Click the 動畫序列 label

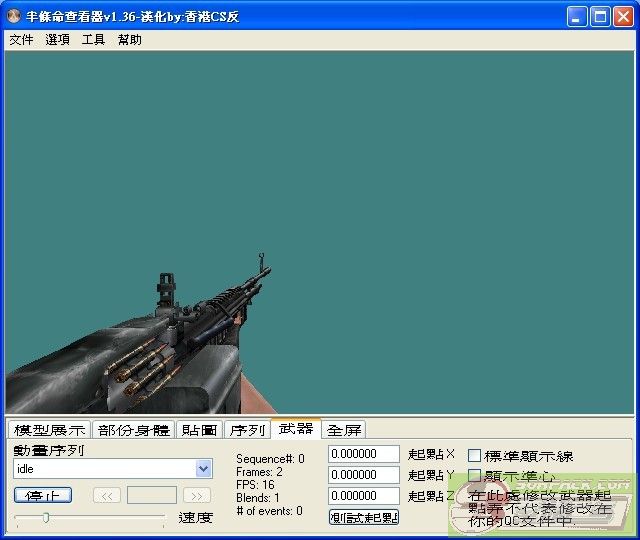coord(49,450)
